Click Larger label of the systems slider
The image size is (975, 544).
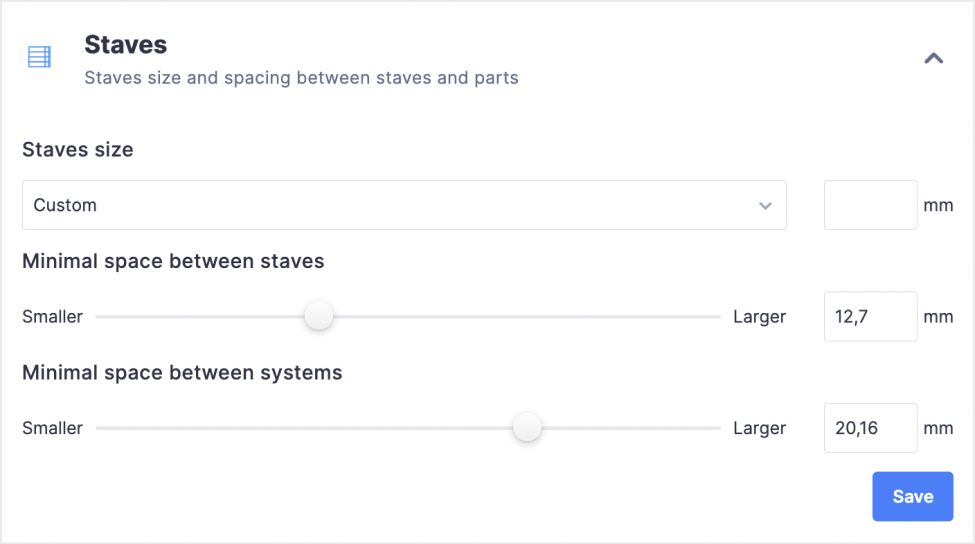pos(759,428)
